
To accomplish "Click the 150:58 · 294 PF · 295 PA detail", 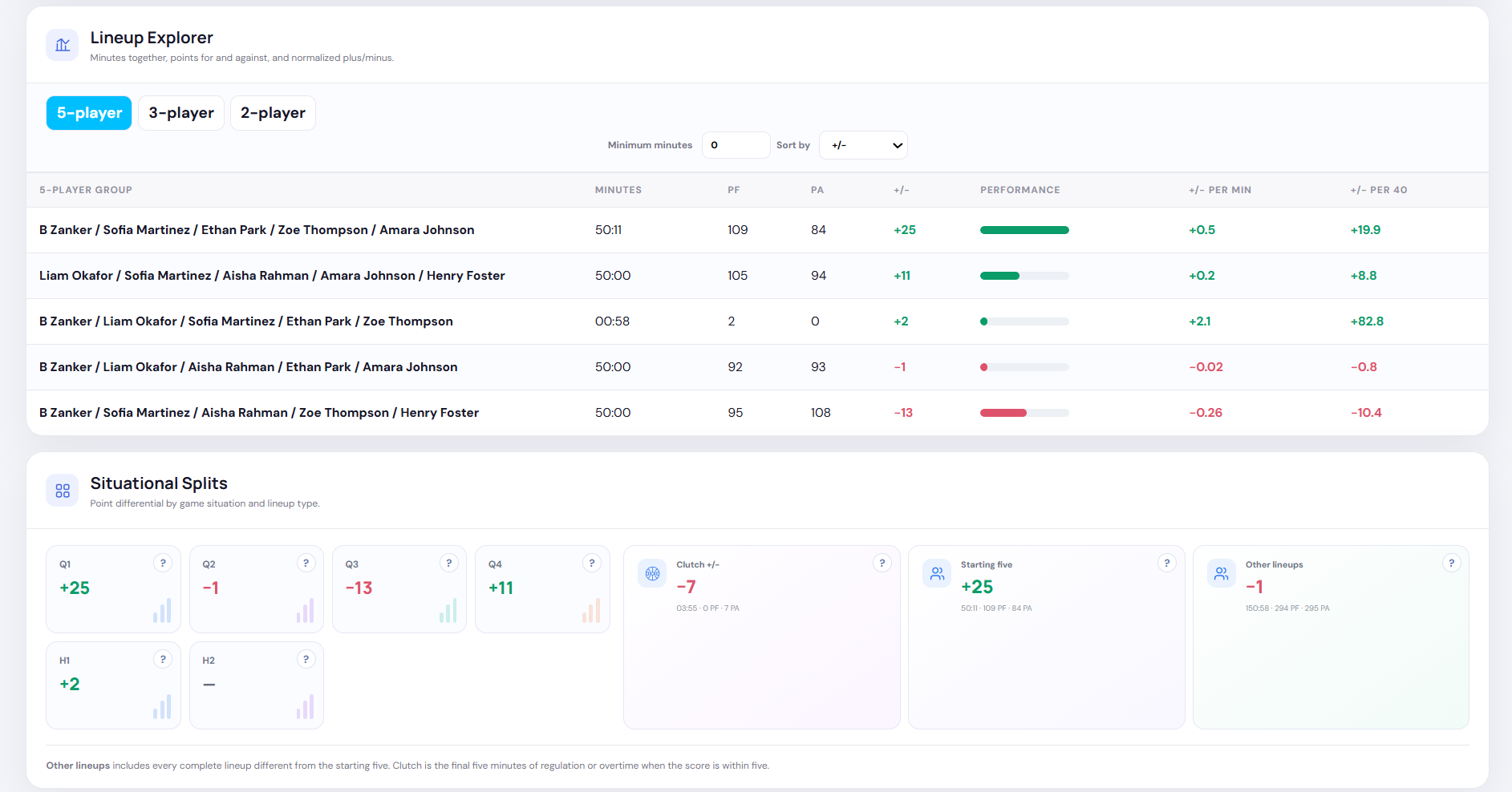I will (x=1287, y=608).
